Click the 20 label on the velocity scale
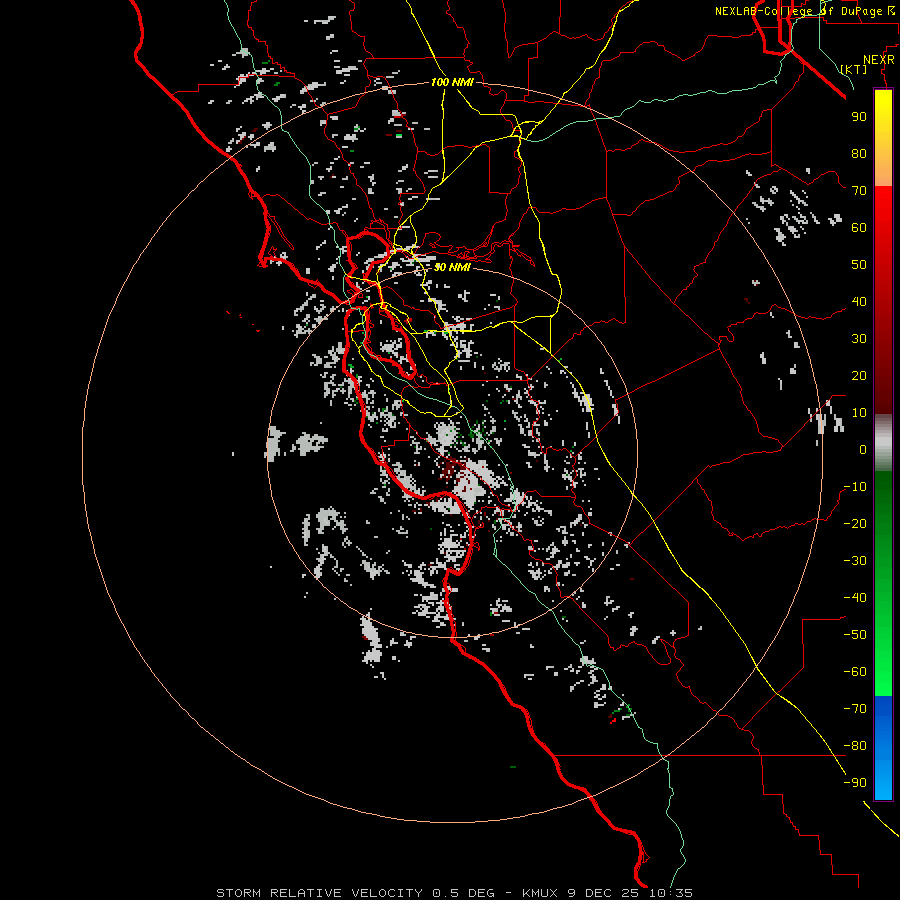 pos(859,375)
